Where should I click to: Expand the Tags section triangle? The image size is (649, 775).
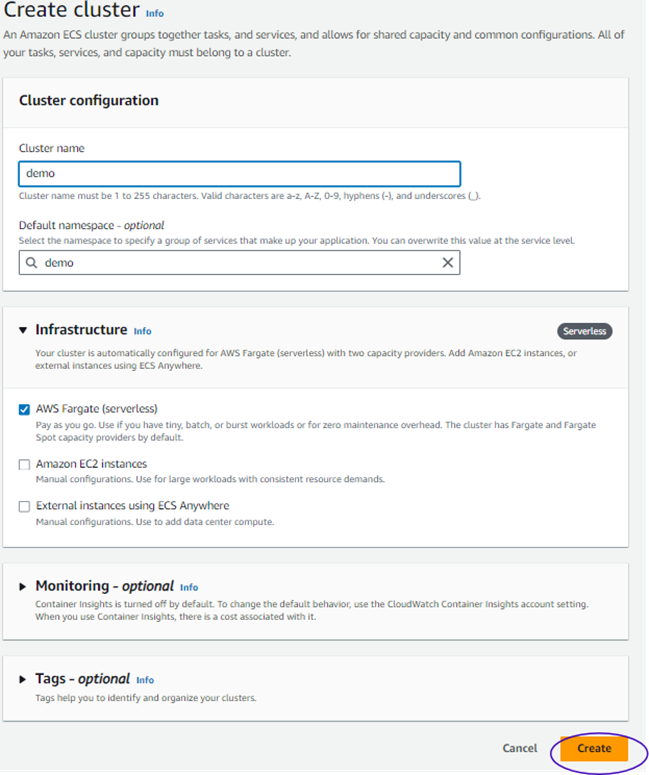pos(23,680)
